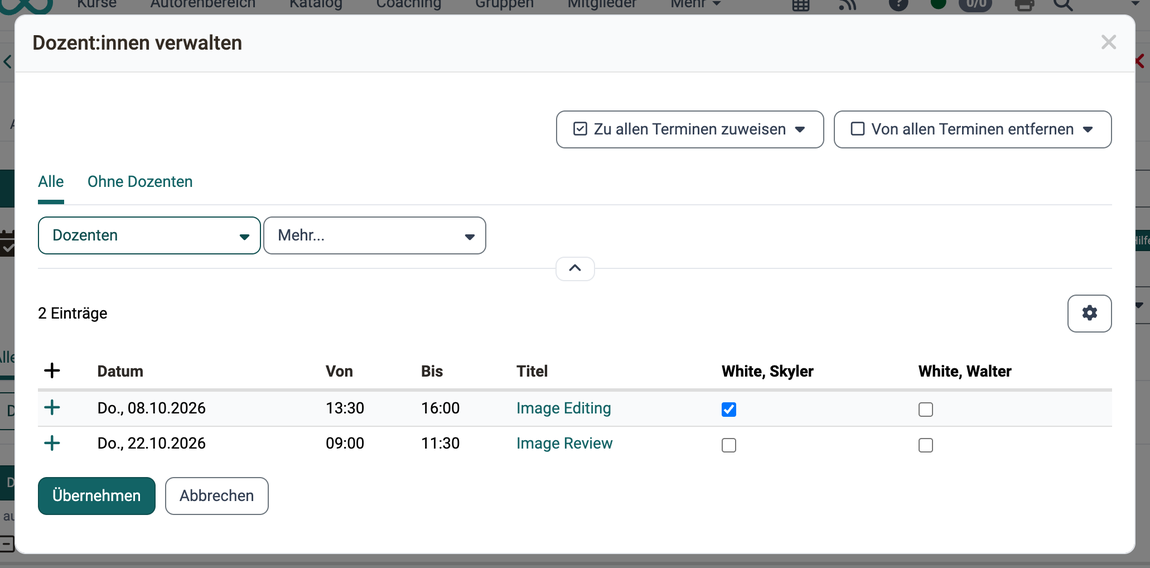Collapse the filter section with chevron
The width and height of the screenshot is (1150, 568).
coord(575,269)
